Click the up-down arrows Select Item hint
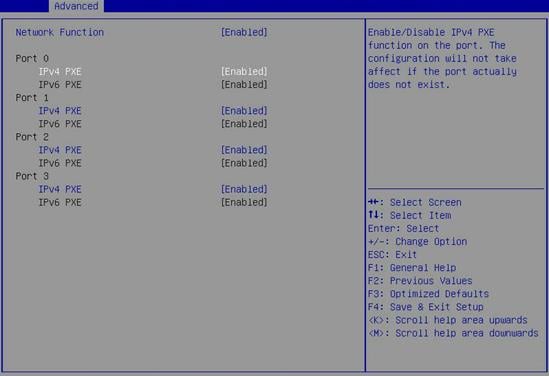The image size is (549, 376). pyautogui.click(x=410, y=215)
